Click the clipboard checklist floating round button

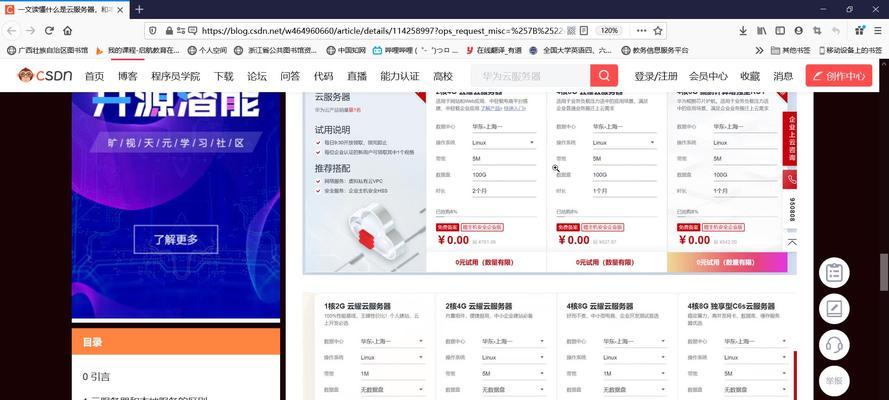click(x=834, y=273)
